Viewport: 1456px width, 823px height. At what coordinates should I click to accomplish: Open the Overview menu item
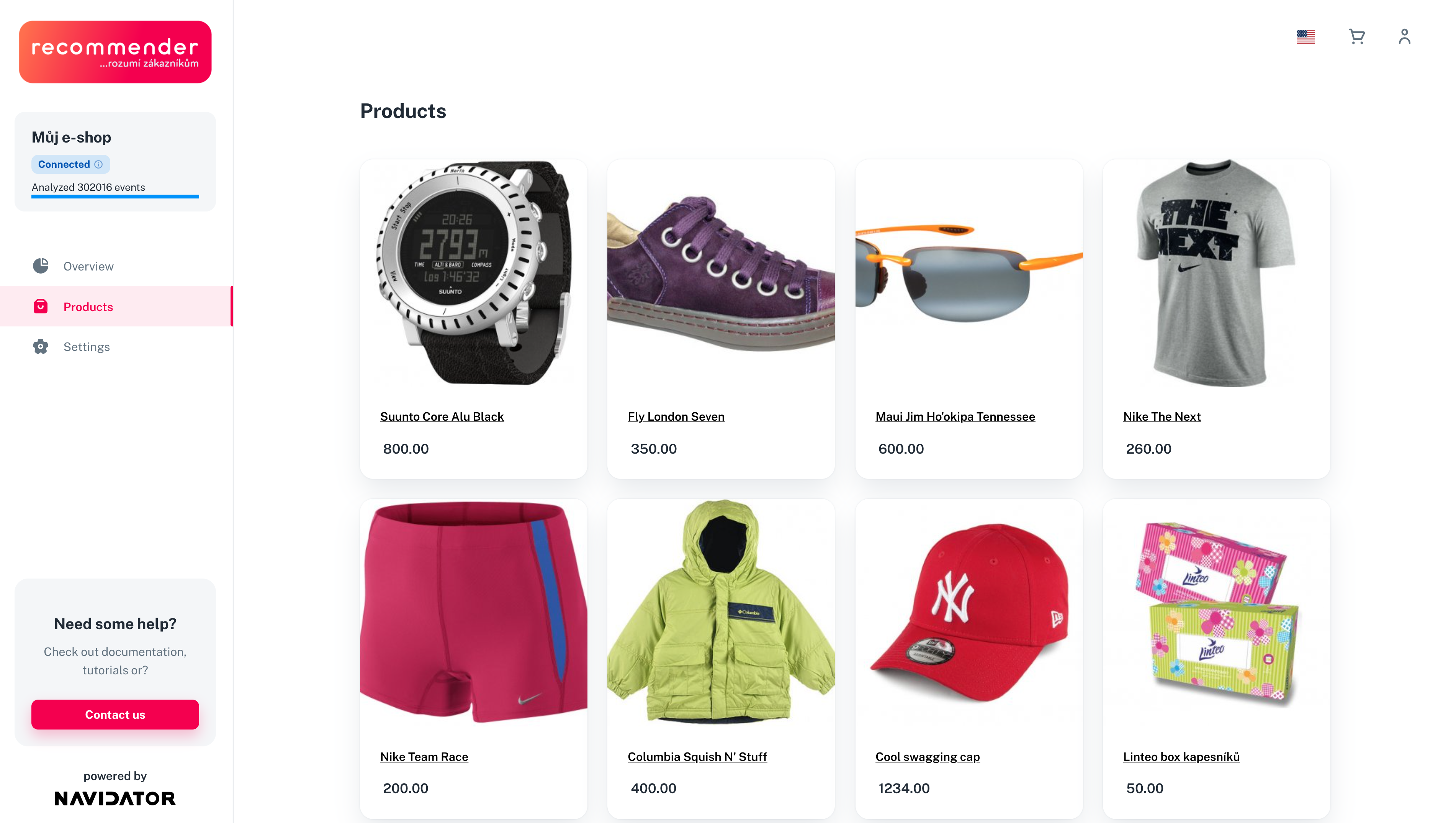tap(116, 266)
